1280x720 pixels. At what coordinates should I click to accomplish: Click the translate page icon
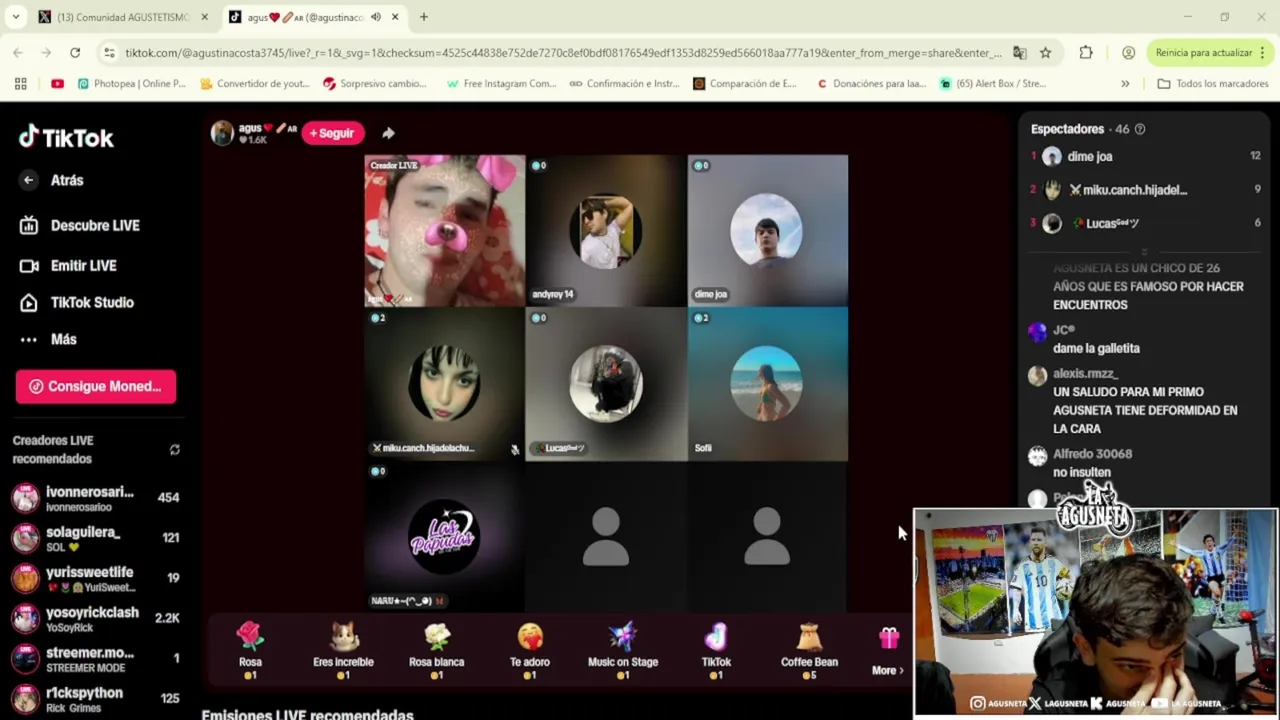[x=1019, y=52]
